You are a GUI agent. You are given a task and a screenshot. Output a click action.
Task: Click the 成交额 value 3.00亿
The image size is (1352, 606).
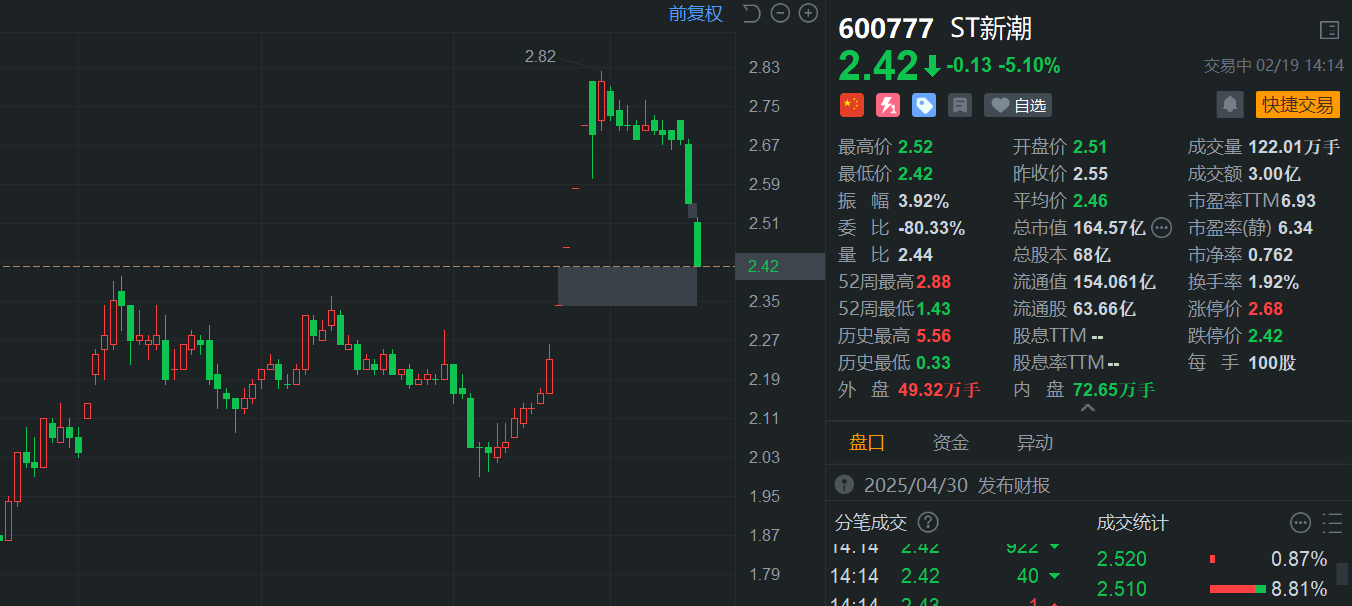pos(1273,174)
